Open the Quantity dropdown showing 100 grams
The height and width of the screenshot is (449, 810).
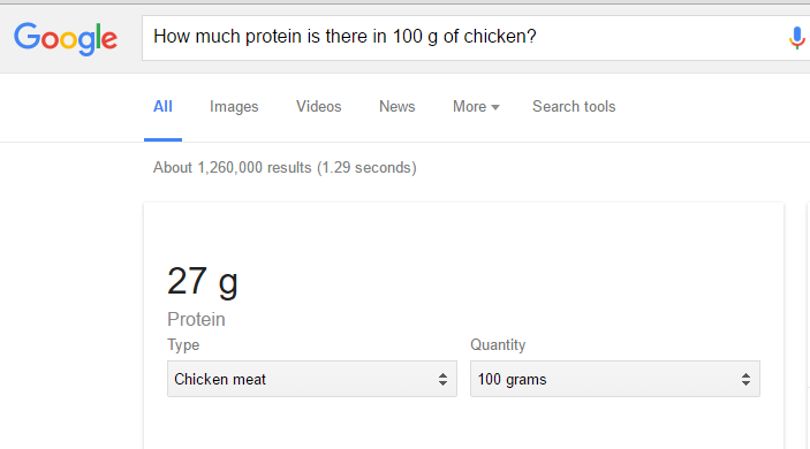tap(615, 379)
